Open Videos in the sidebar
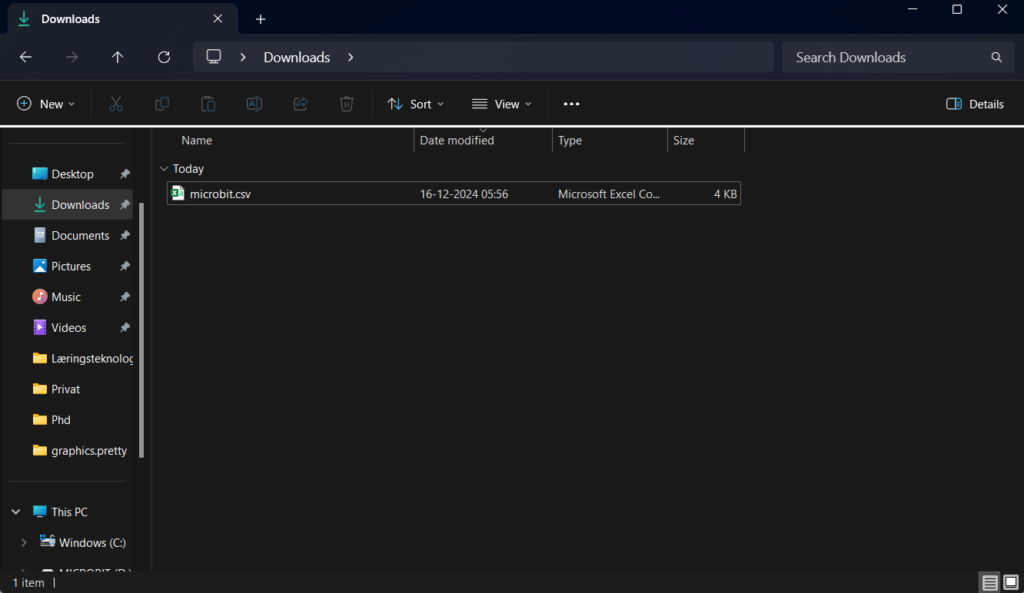 point(68,328)
